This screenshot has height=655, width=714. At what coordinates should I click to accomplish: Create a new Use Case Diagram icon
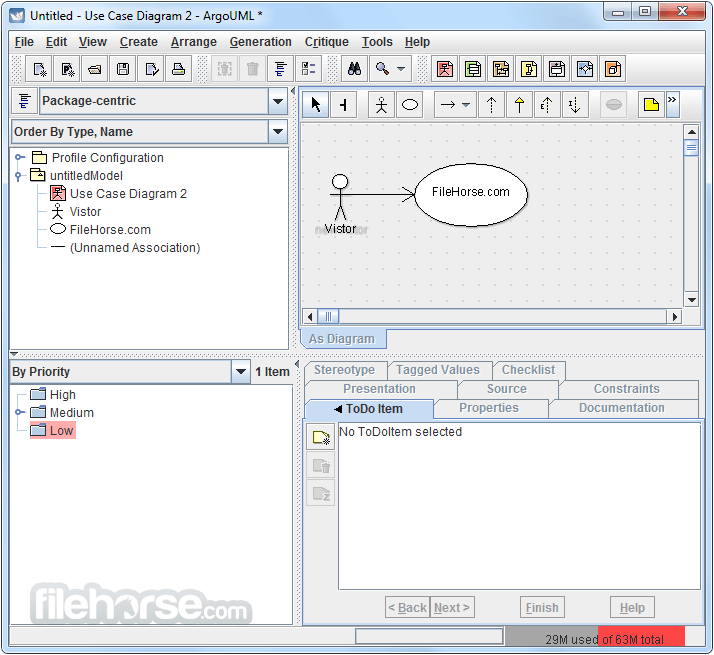coord(445,69)
